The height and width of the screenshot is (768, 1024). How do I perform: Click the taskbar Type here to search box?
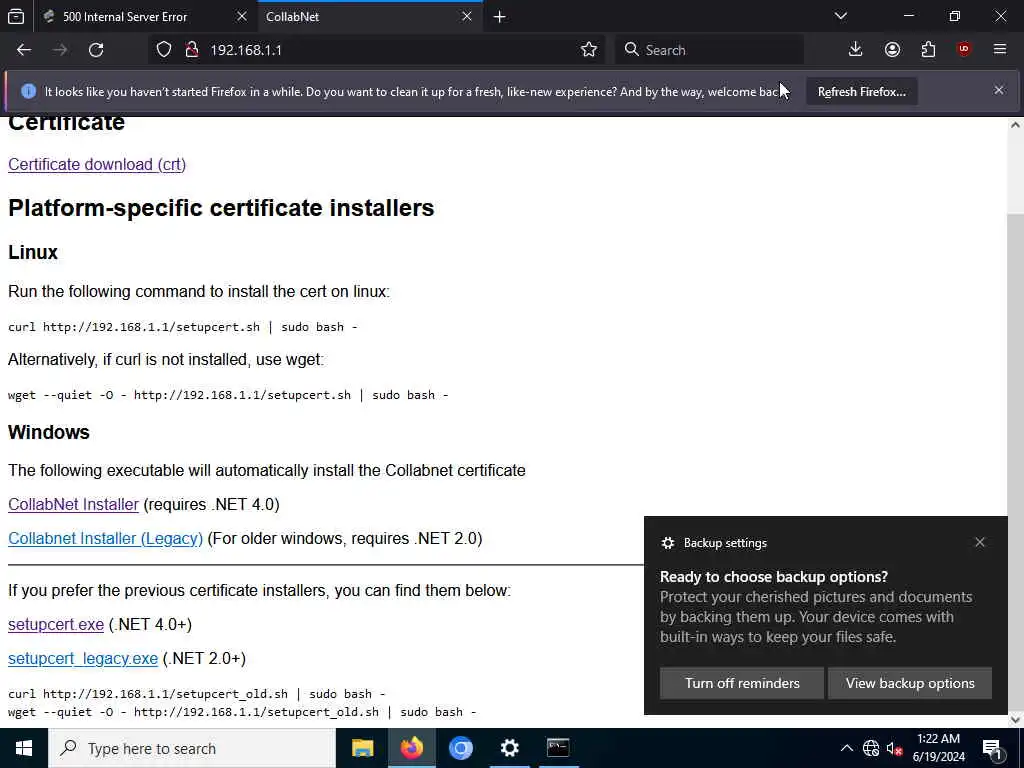pos(192,748)
